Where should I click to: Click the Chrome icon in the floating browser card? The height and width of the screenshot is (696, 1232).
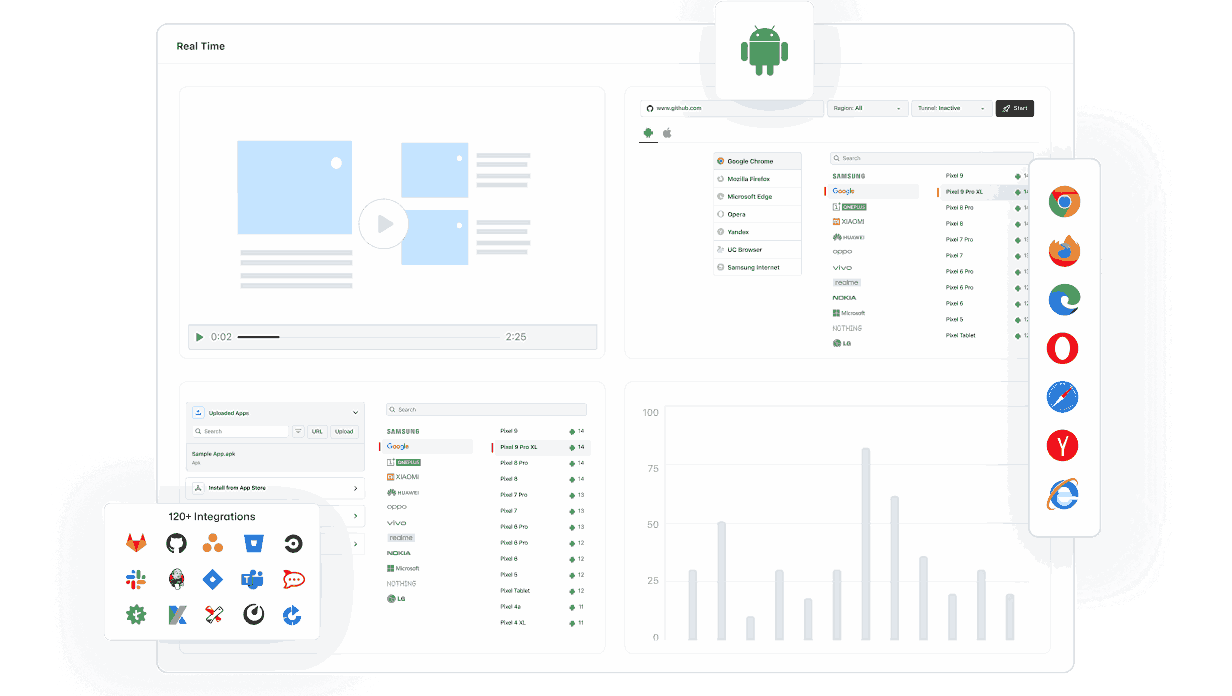[1064, 202]
